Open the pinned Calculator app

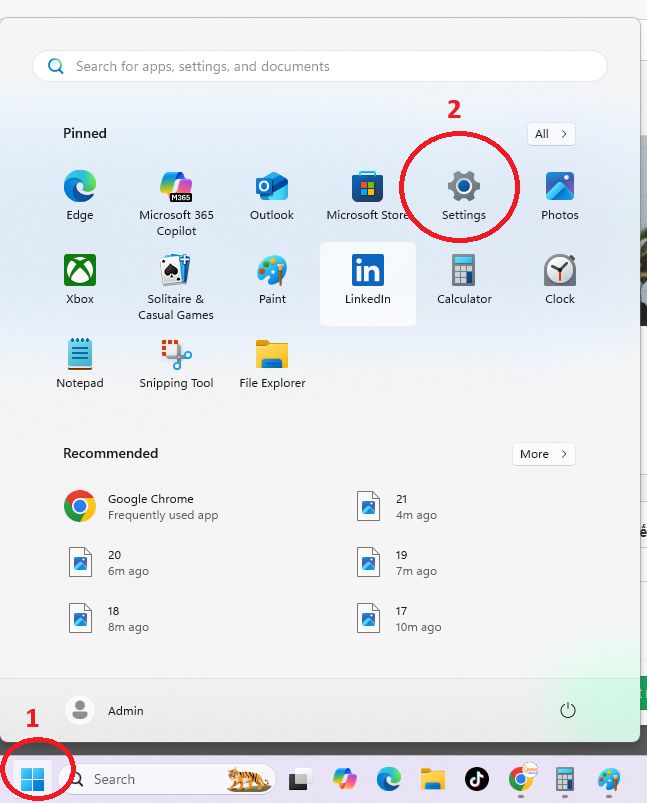pos(464,280)
